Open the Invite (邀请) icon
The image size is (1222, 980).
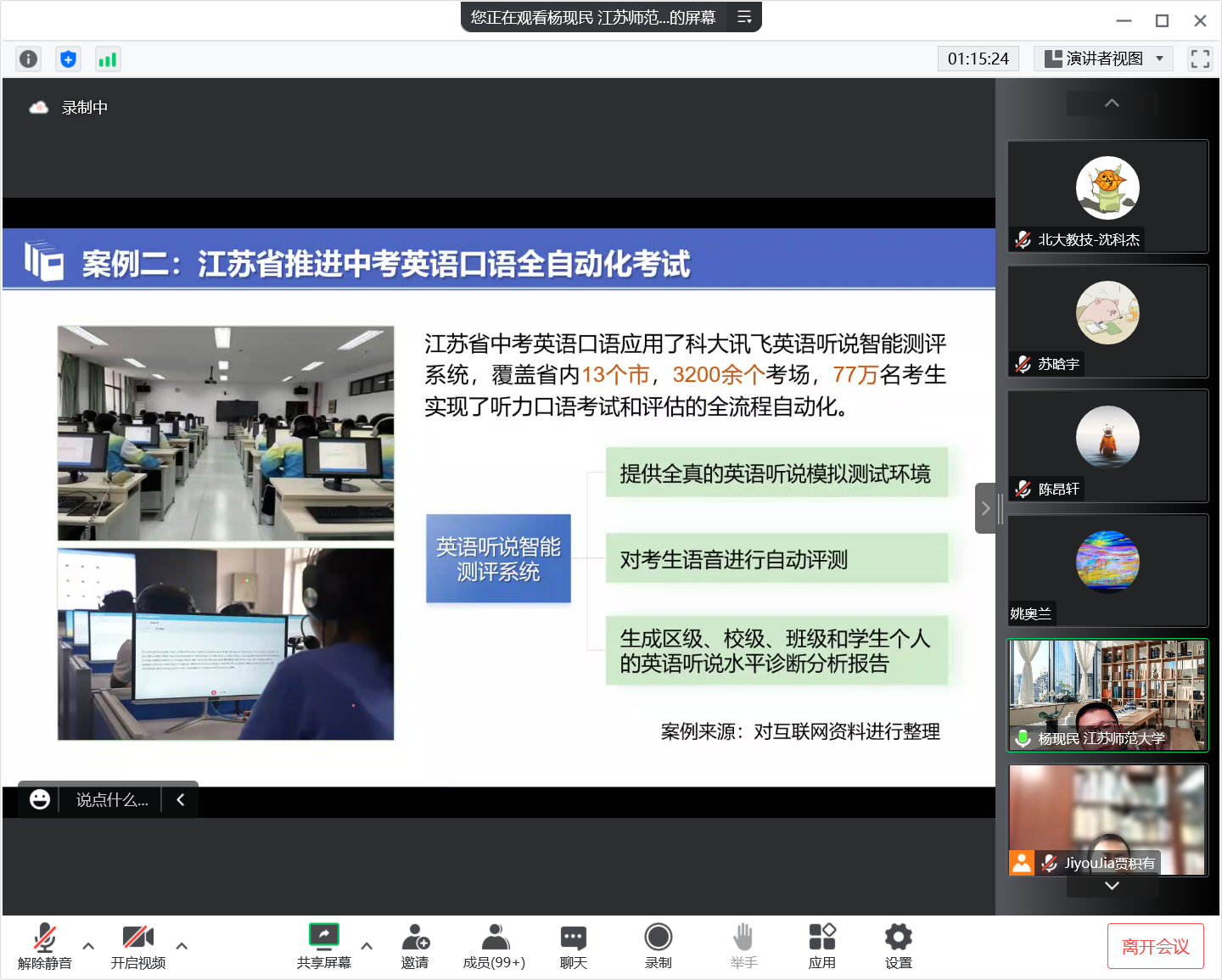[x=415, y=945]
